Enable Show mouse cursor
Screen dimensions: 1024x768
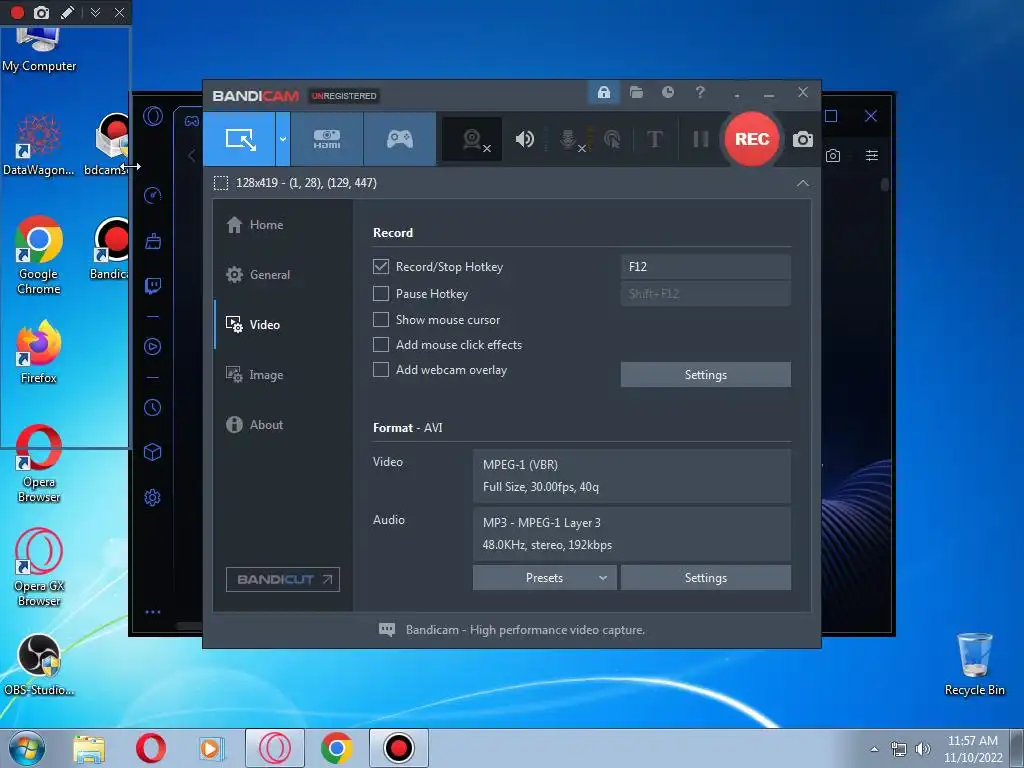coord(381,319)
